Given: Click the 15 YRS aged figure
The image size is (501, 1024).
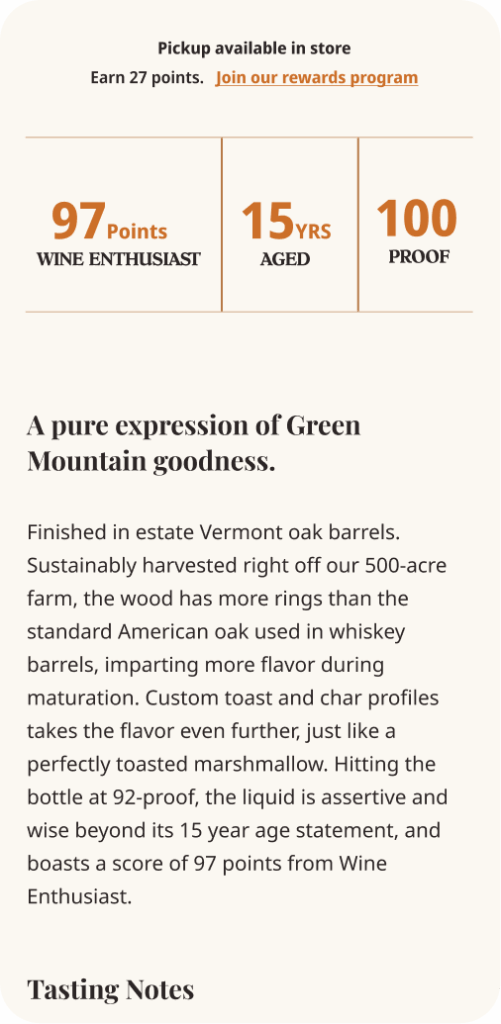Looking at the screenshot, I should coord(286,221).
